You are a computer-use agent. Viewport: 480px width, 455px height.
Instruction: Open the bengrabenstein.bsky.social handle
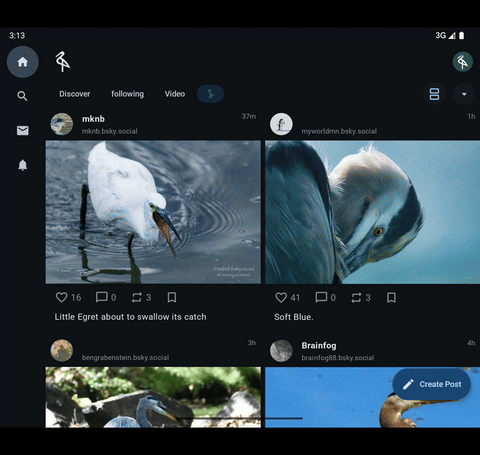[125, 358]
